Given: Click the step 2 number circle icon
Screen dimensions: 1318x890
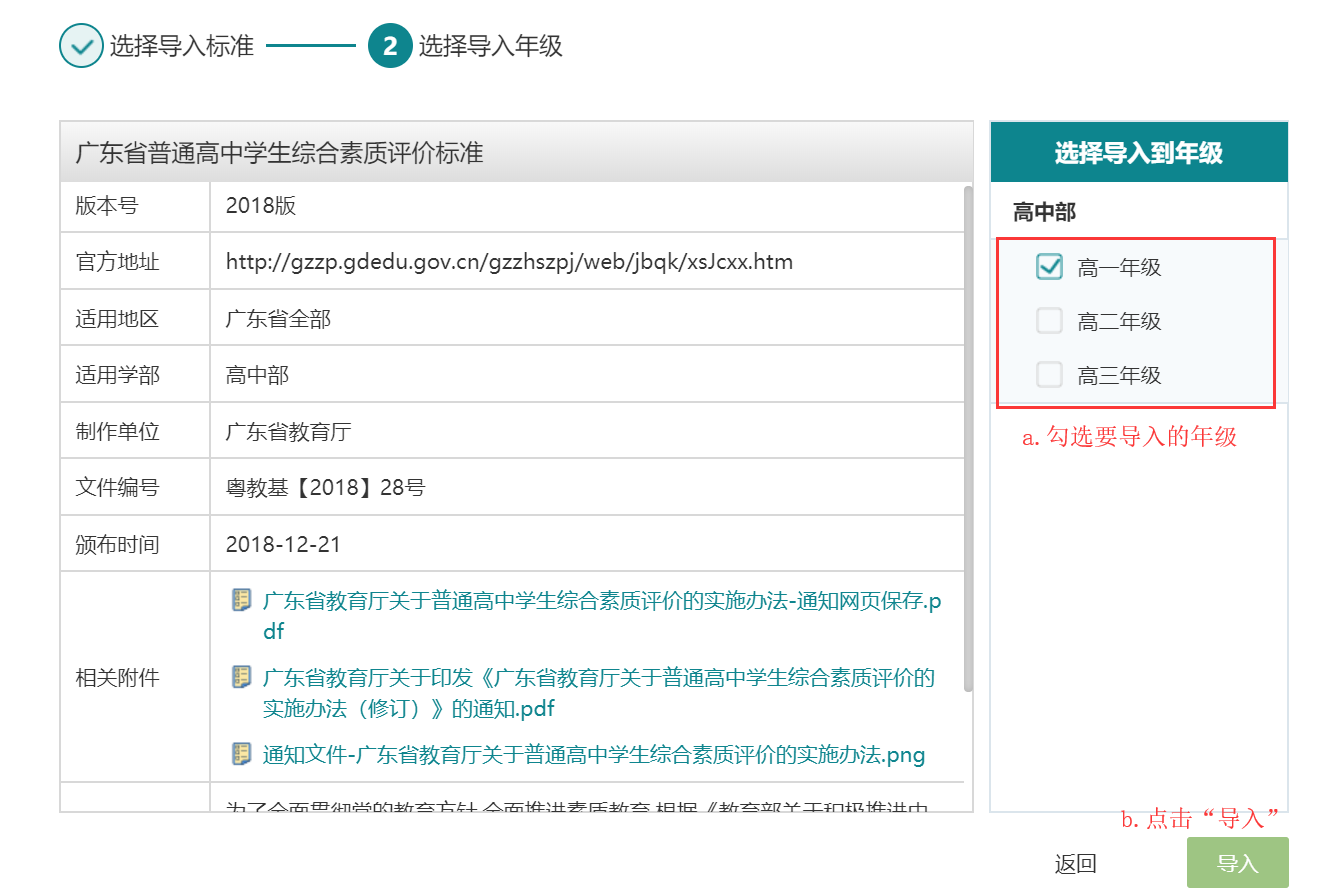Looking at the screenshot, I should (x=390, y=46).
